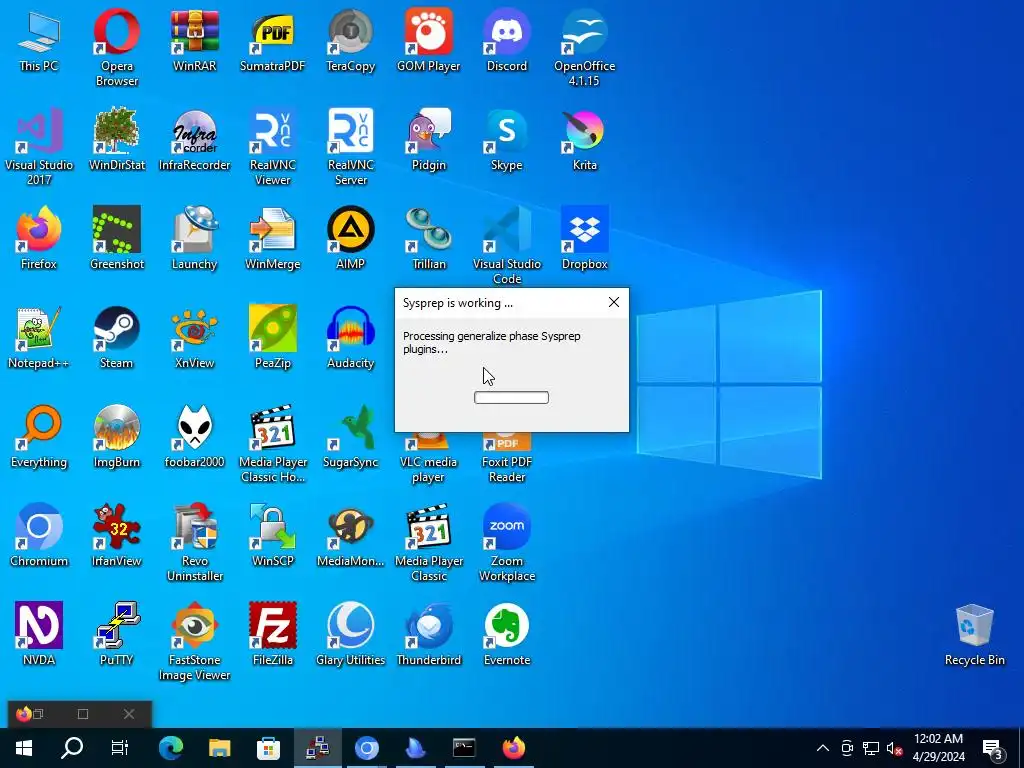Select the Everything search icon

click(39, 436)
